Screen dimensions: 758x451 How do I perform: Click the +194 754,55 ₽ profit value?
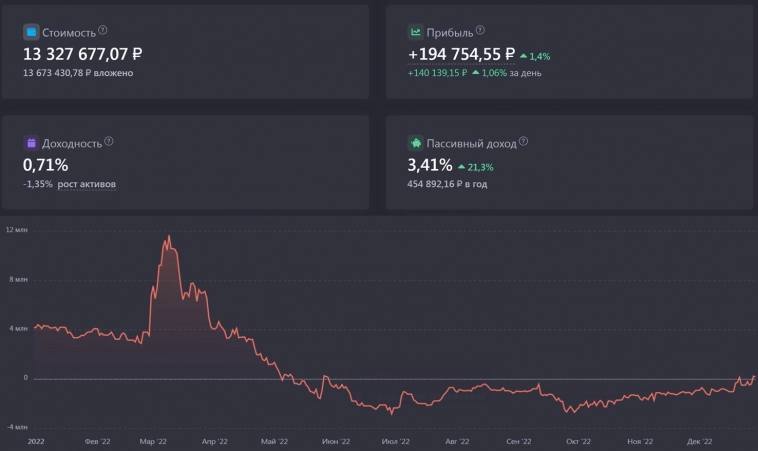tap(461, 54)
